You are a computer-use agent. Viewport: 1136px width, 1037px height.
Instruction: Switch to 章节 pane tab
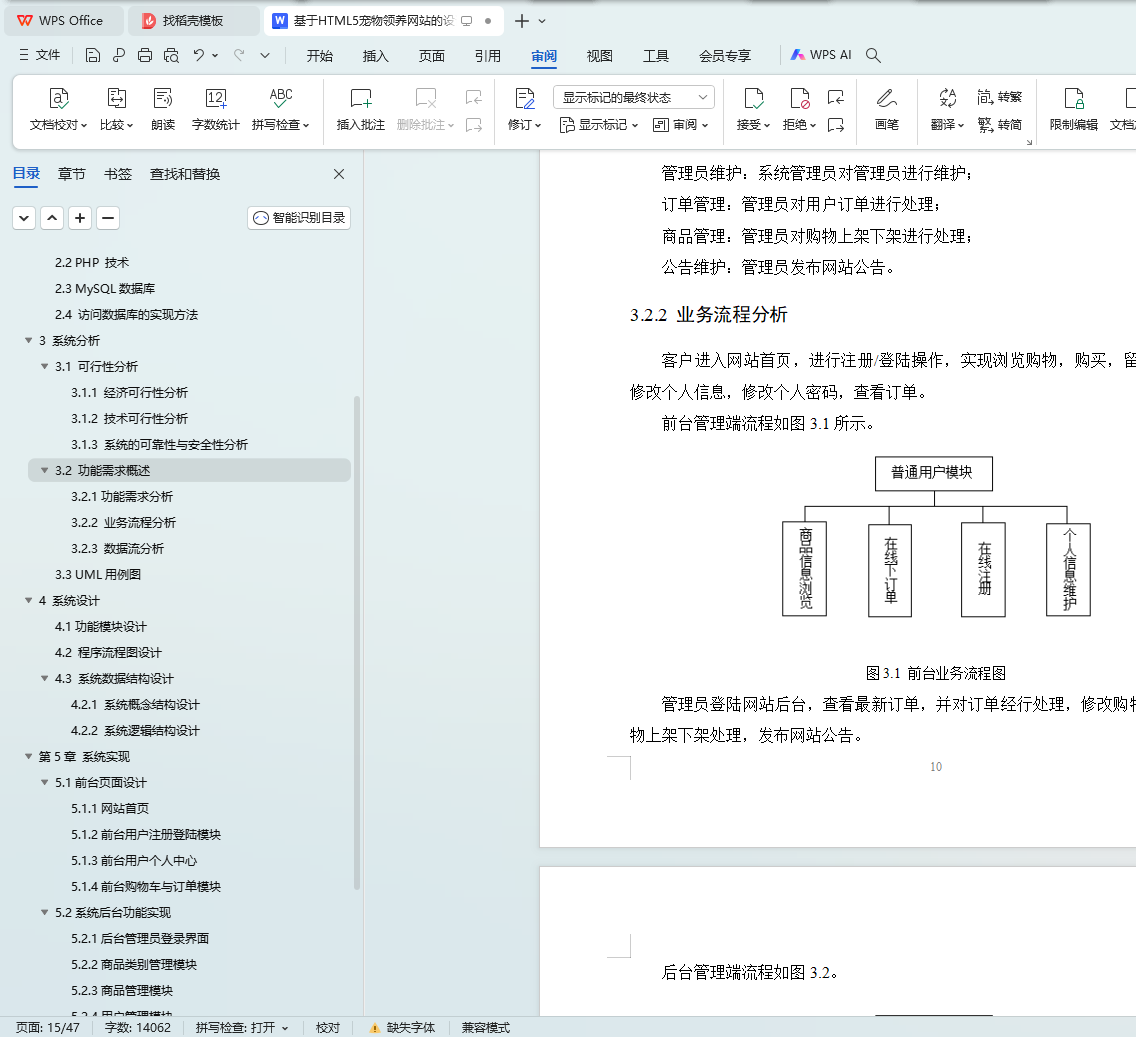[72, 174]
